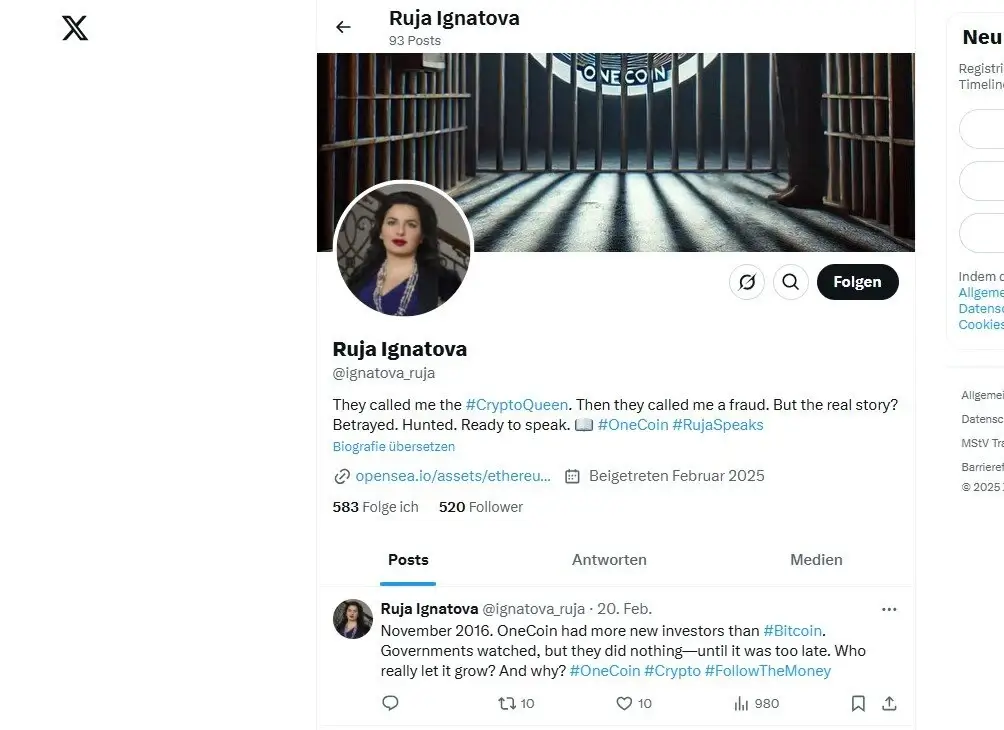Go back using the arrow icon

(343, 27)
